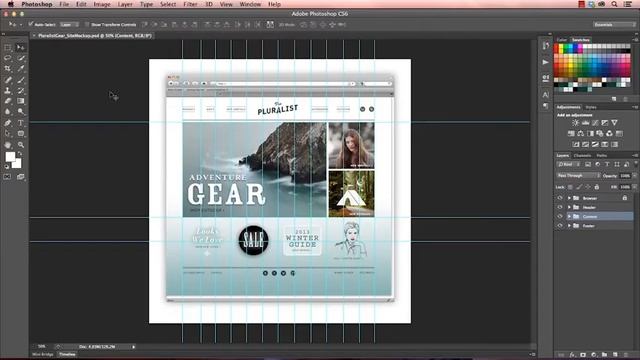640x360 pixels.
Task: Change screen mode from the toolbox
Action: [x=20, y=177]
